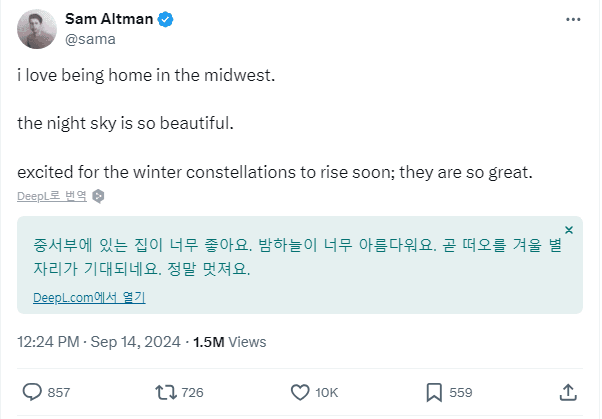Open the three-dot more options menu
Image resolution: width=602 pixels, height=419 pixels.
click(571, 21)
